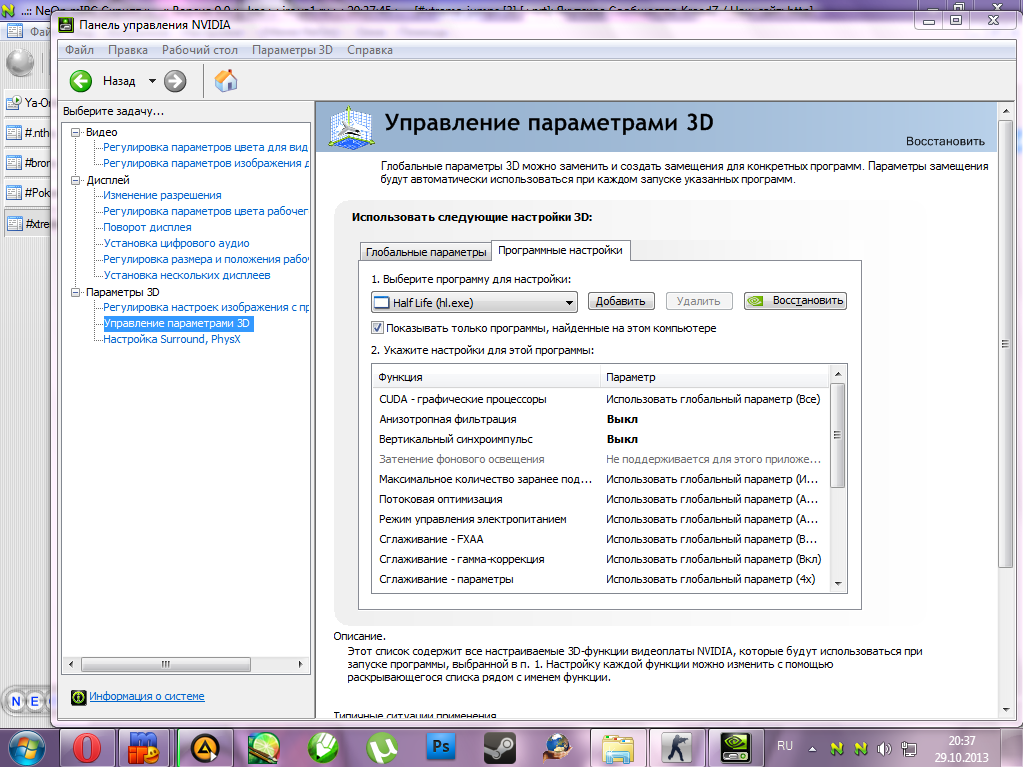Select Управление параметрами 3D in the tree
Screen dimensions: 1023x767
point(177,323)
